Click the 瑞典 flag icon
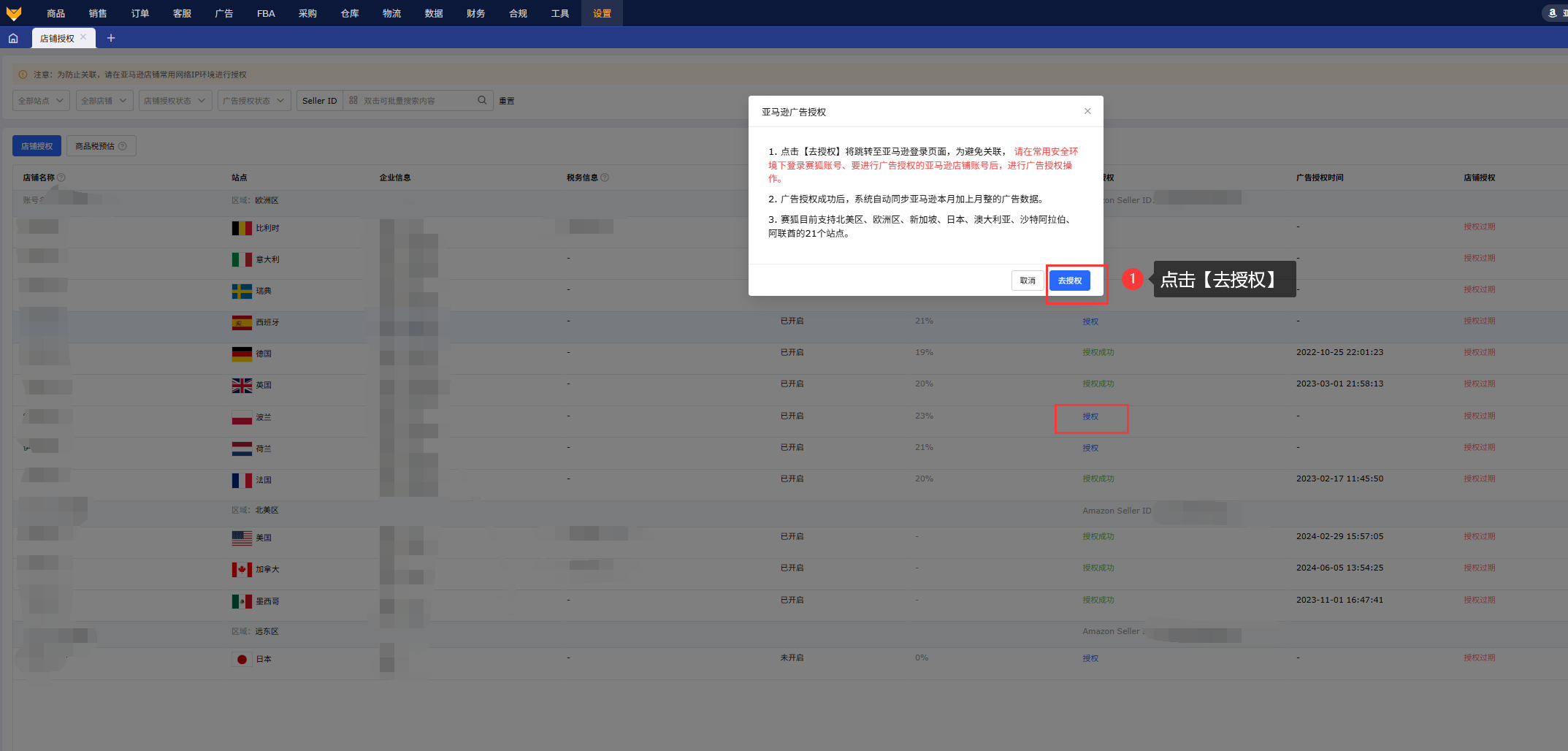The image size is (1568, 751). (242, 291)
